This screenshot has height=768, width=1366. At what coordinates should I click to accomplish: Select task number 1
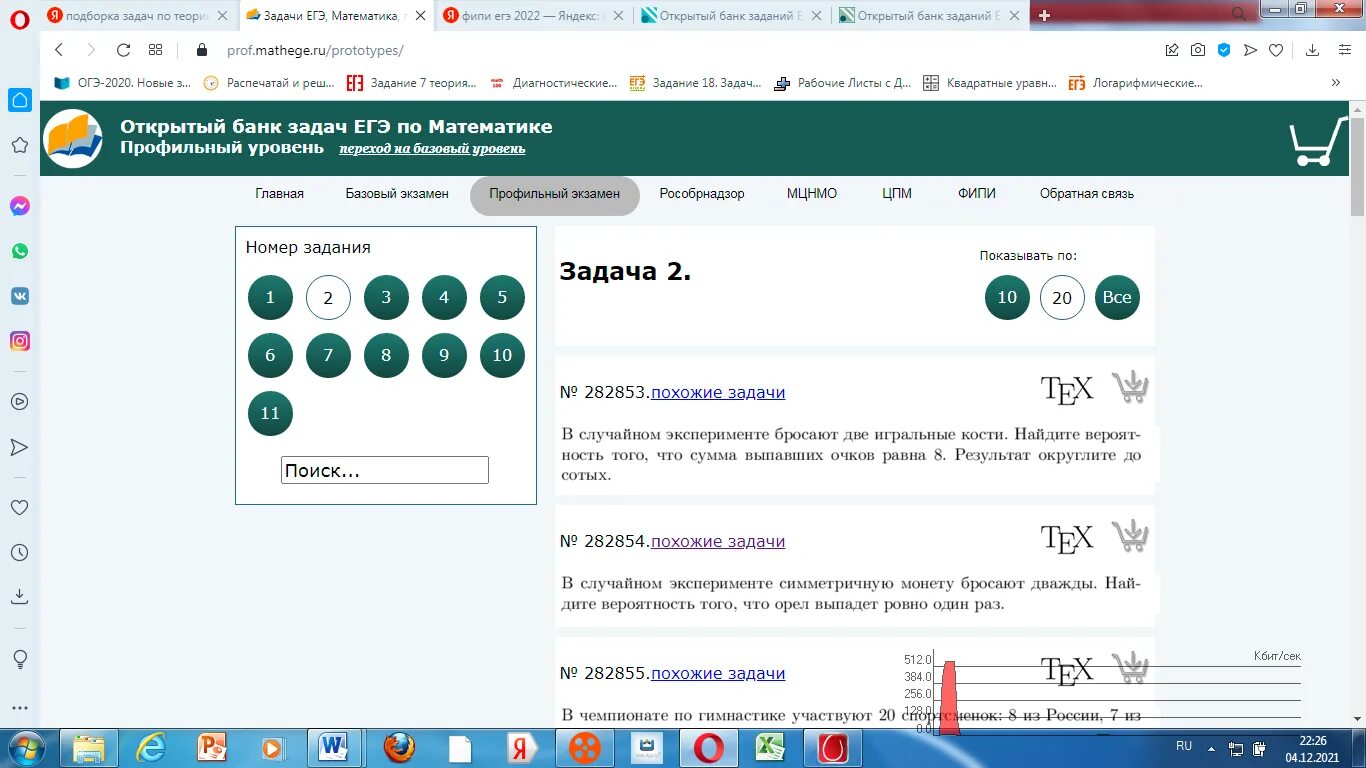(x=270, y=298)
